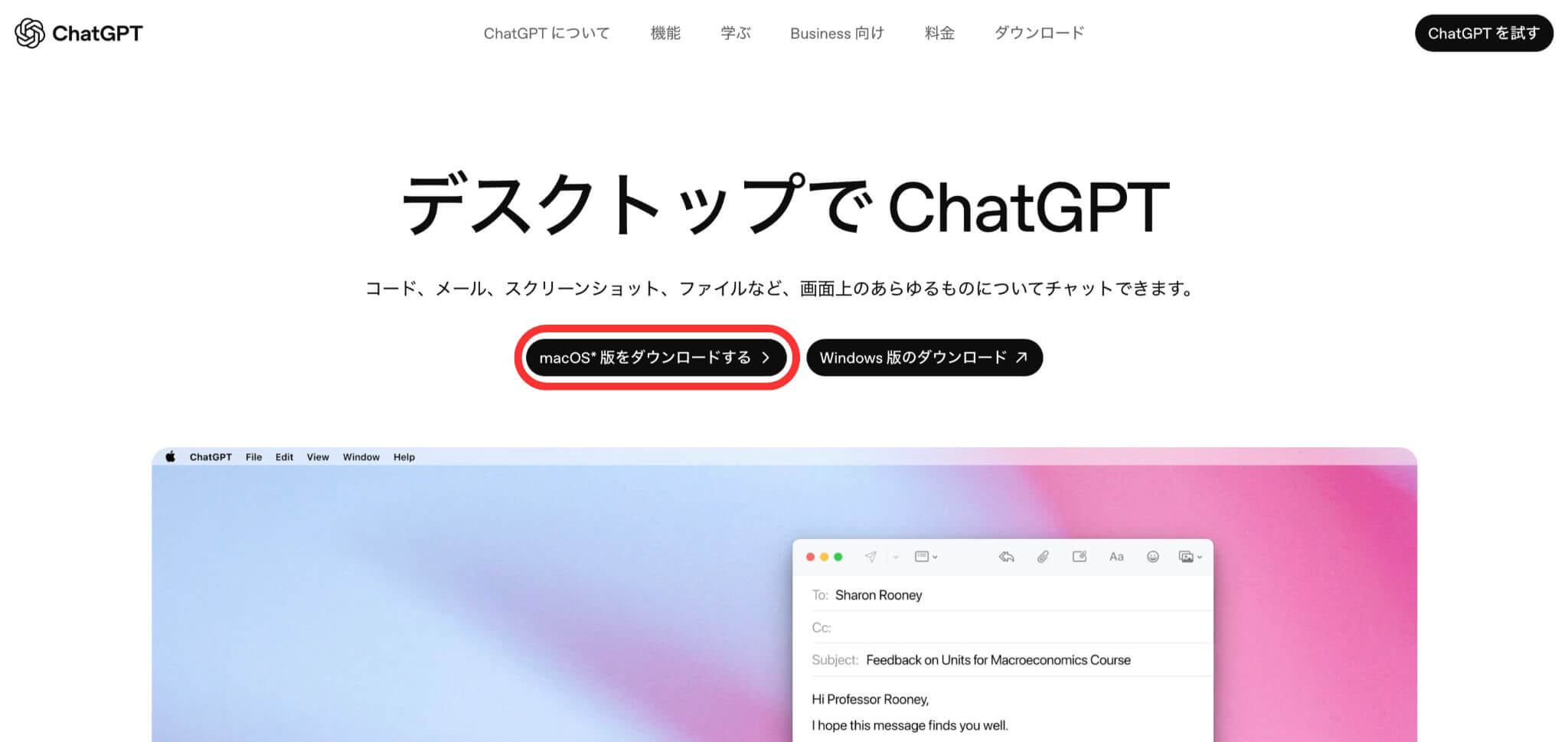Open the File menu in mockup menu bar
The image size is (1568, 742).
(253, 457)
